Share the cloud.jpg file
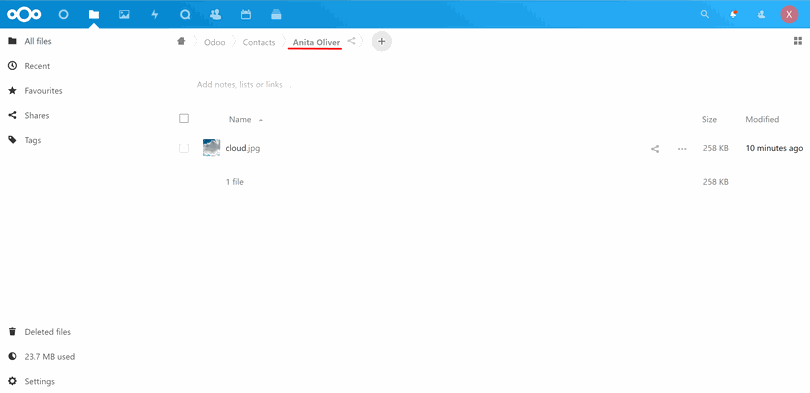Screen dimensions: 810x393 [x=655, y=149]
